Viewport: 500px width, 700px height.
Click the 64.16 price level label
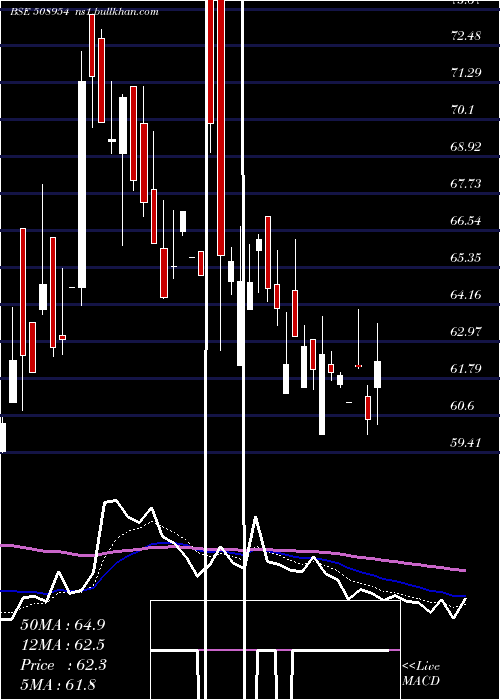pos(466,295)
